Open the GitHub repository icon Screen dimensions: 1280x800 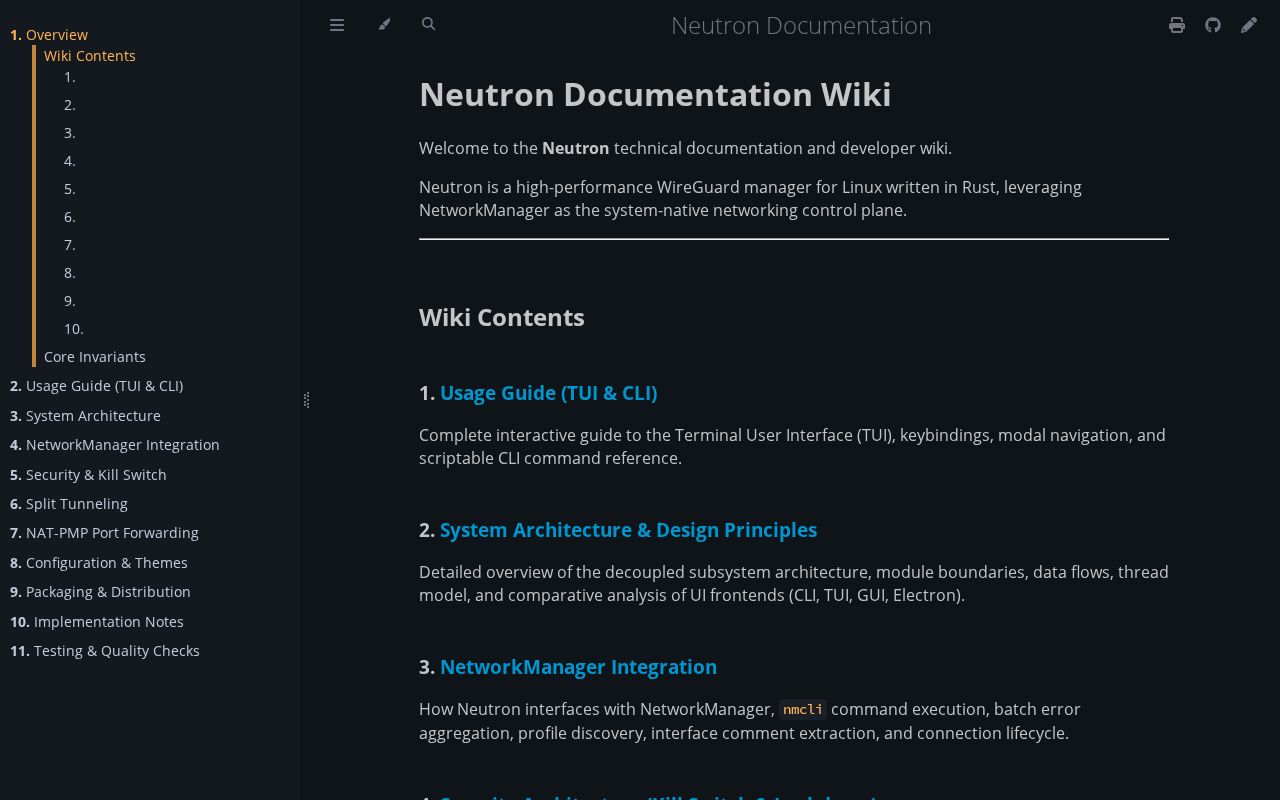coord(1213,25)
